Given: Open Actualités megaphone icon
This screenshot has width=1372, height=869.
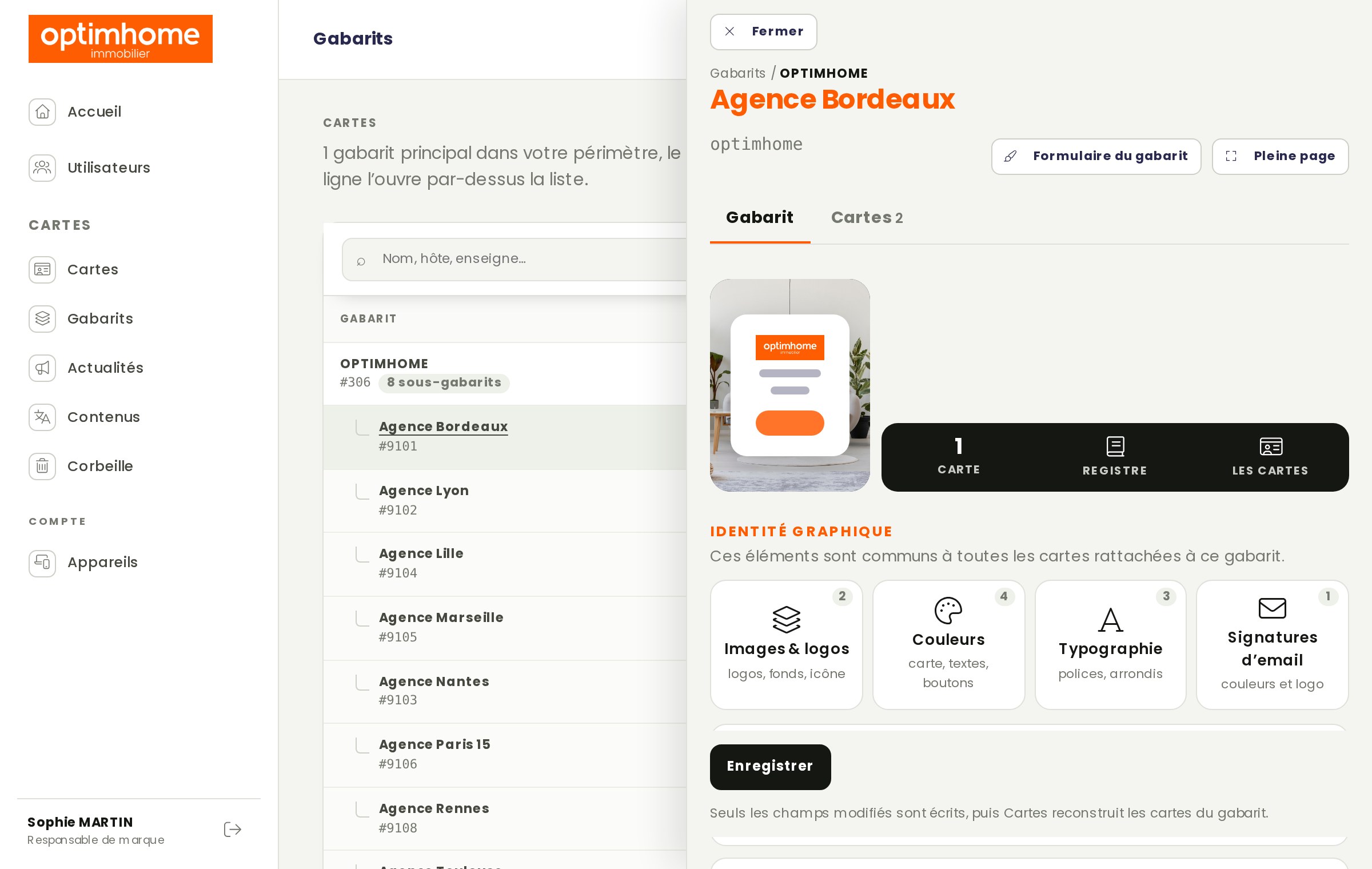Looking at the screenshot, I should pyautogui.click(x=42, y=368).
